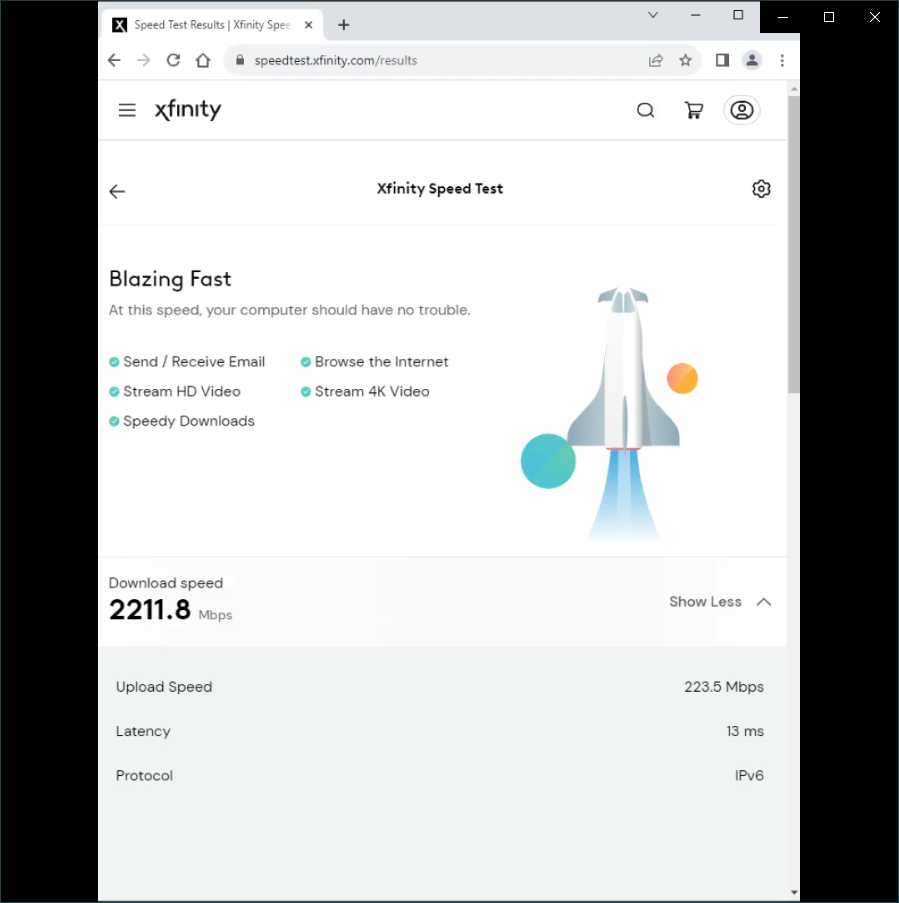
Task: Maximize the outer window
Action: pos(829,17)
